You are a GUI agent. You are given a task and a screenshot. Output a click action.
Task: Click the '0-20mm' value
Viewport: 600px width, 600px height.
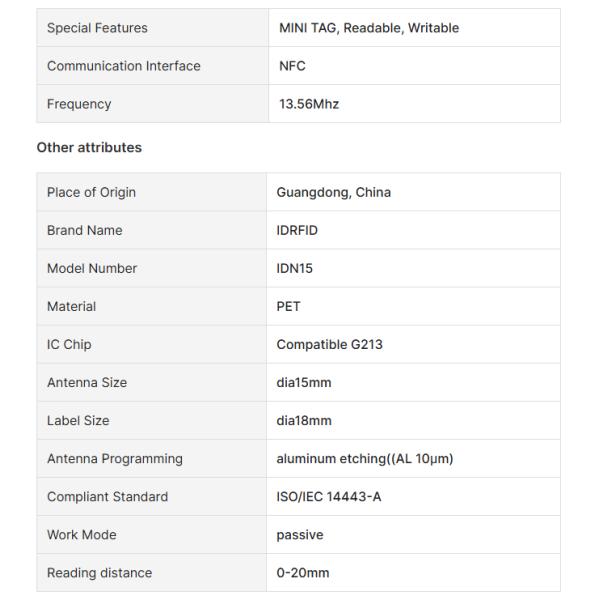(303, 573)
